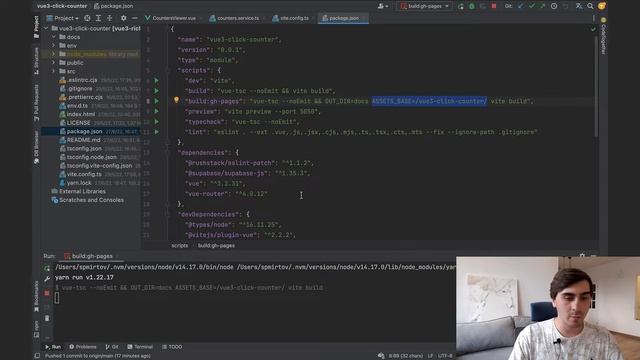
Task: Click the yellow intention lightbulb
Action: pyautogui.click(x=176, y=100)
